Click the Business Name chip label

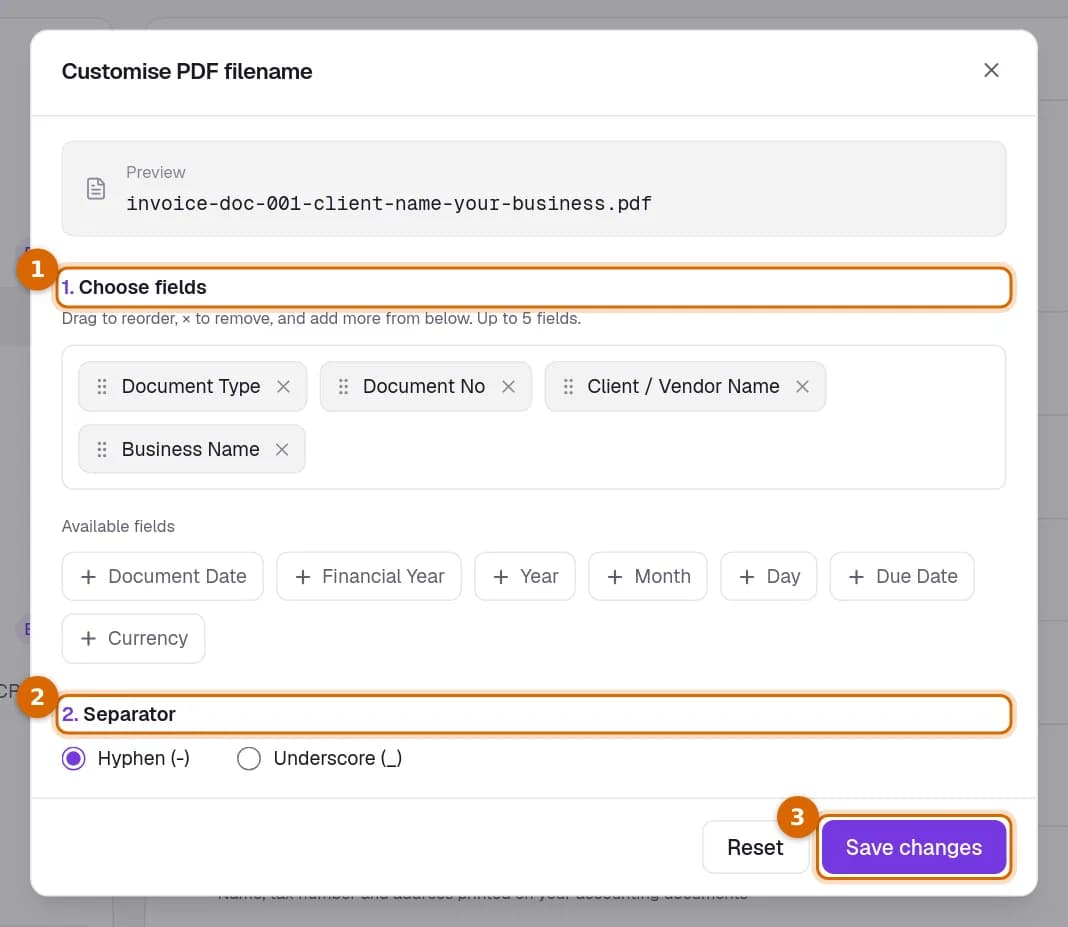(x=191, y=449)
